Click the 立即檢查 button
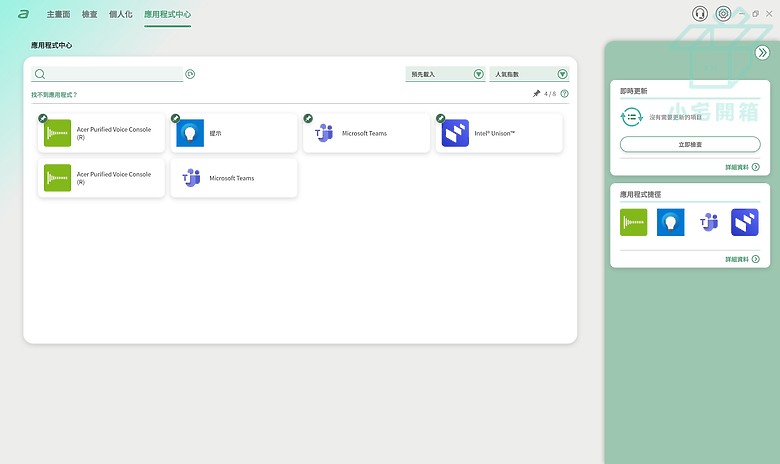 click(x=690, y=144)
